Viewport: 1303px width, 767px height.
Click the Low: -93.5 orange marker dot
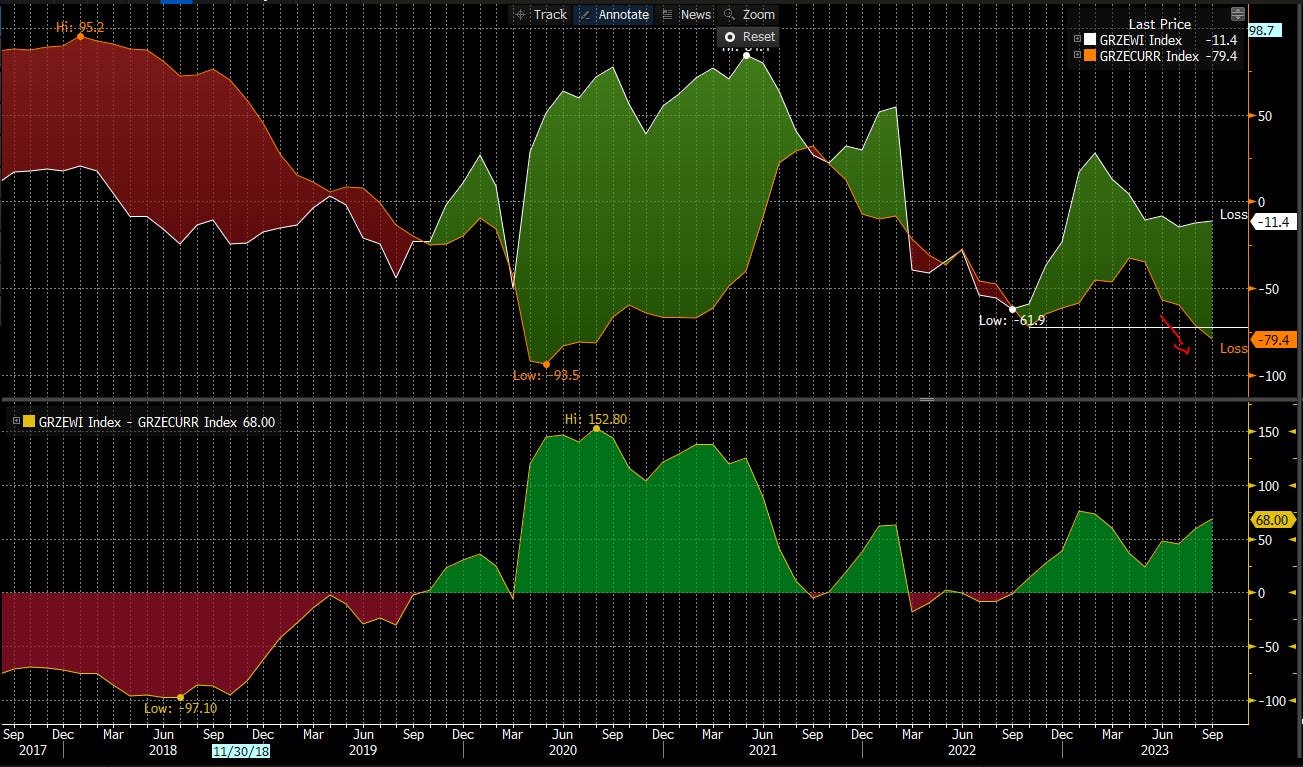pyautogui.click(x=547, y=364)
